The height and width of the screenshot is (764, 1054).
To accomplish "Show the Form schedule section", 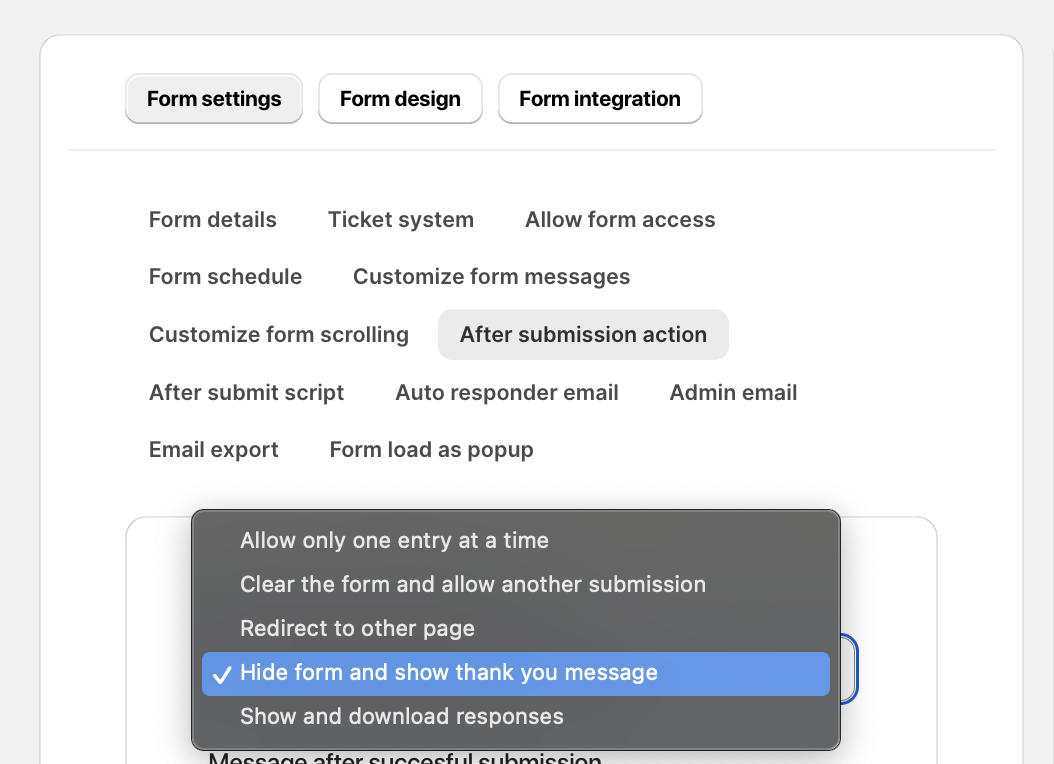I will tap(225, 277).
